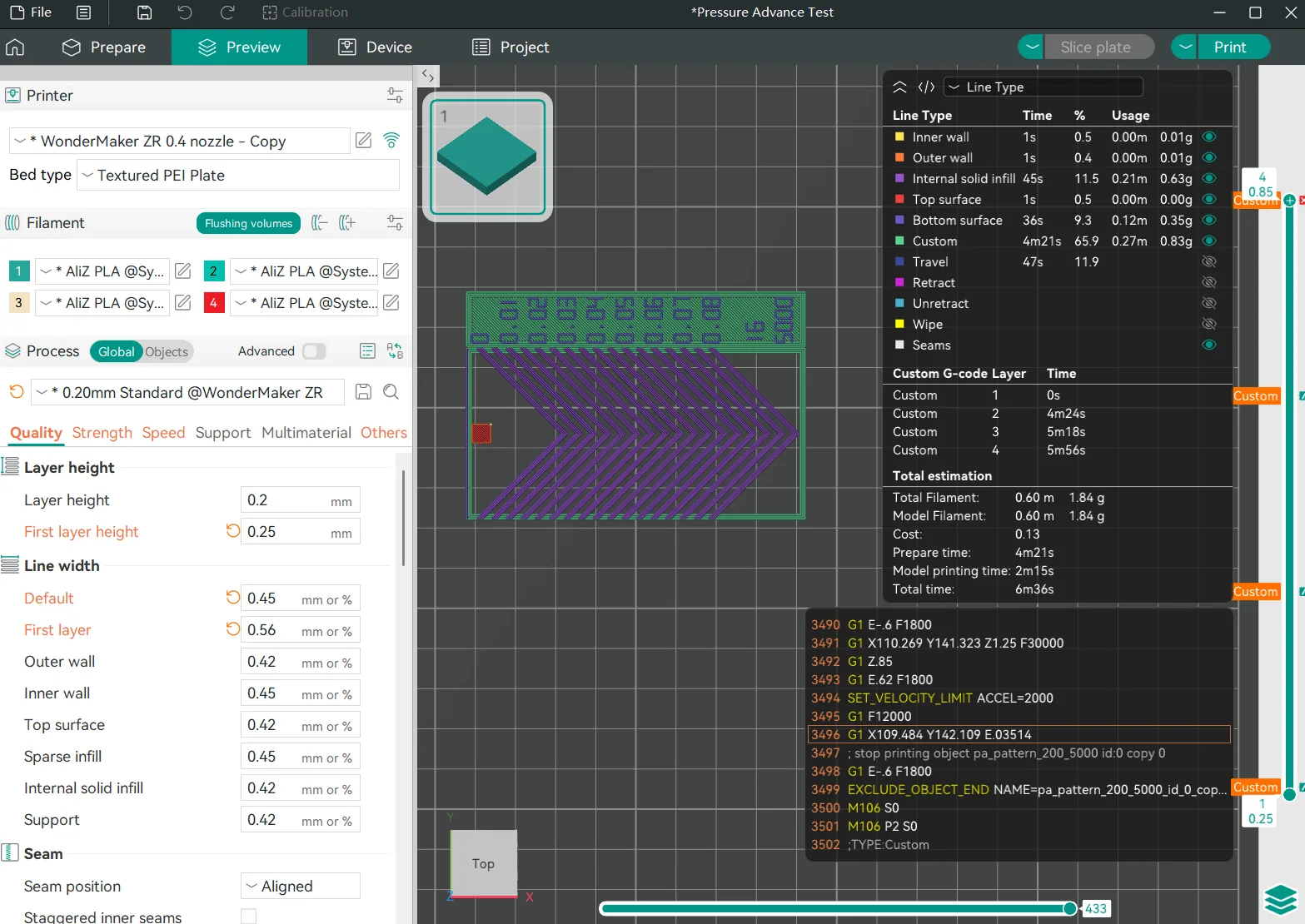Click the Print button
Image resolution: width=1305 pixels, height=924 pixels.
pos(1233,47)
